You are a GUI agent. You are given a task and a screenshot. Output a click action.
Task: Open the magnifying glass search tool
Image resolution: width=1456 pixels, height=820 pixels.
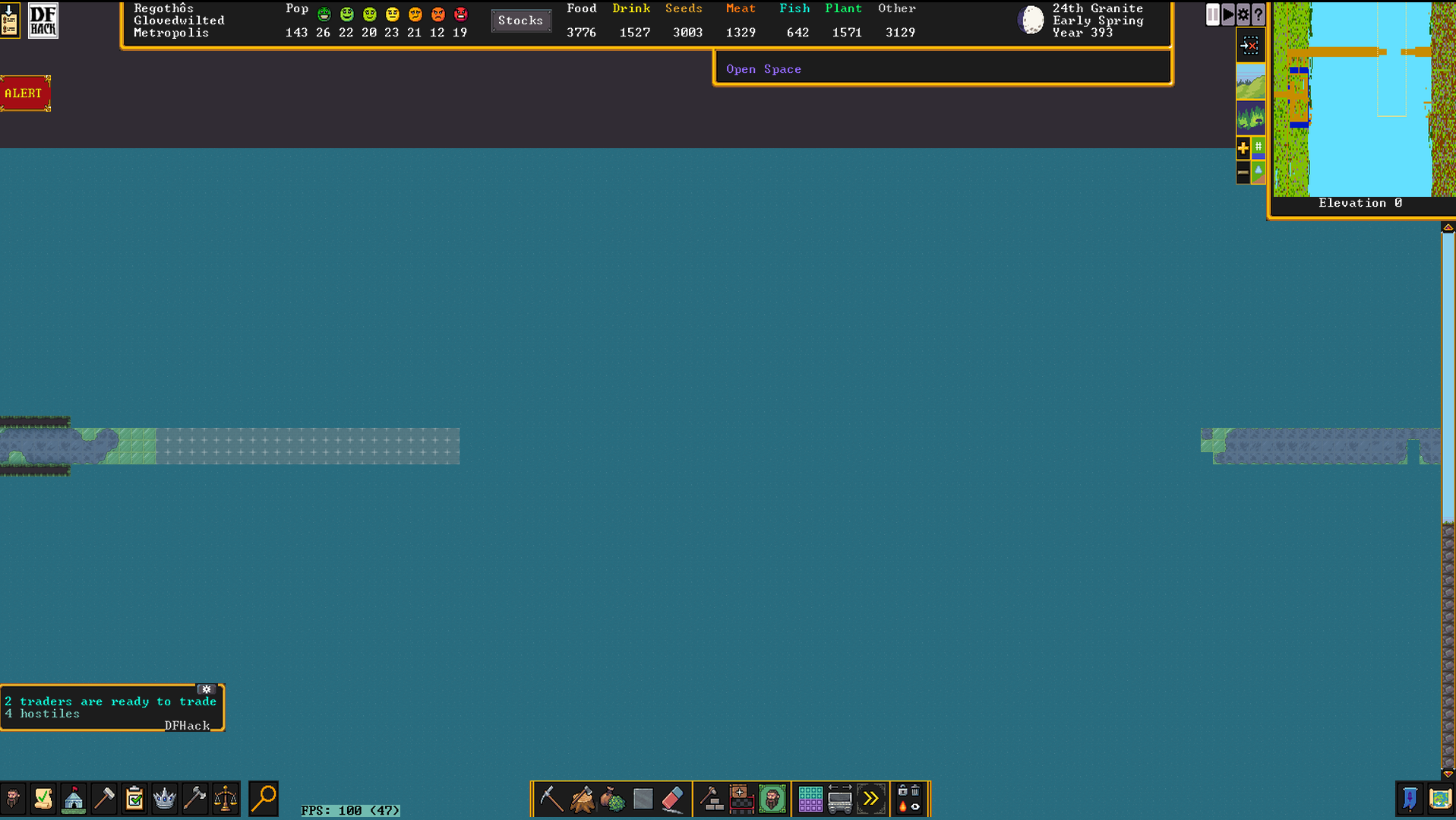click(264, 799)
